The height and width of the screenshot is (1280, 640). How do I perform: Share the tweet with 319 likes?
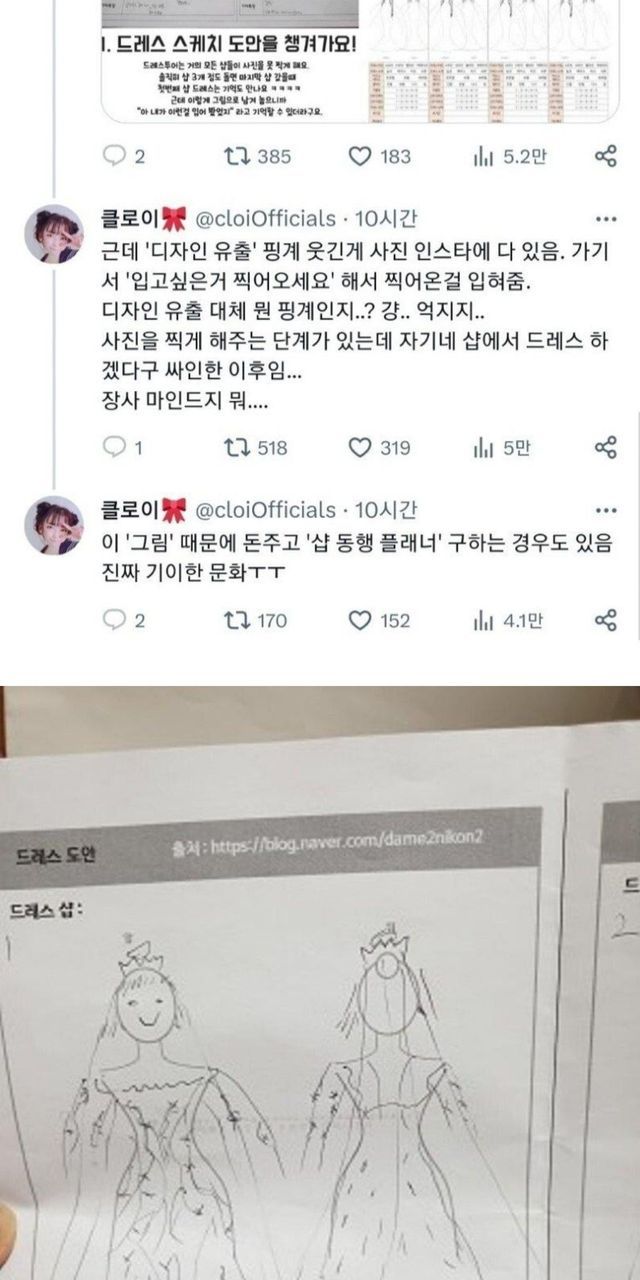click(x=605, y=448)
